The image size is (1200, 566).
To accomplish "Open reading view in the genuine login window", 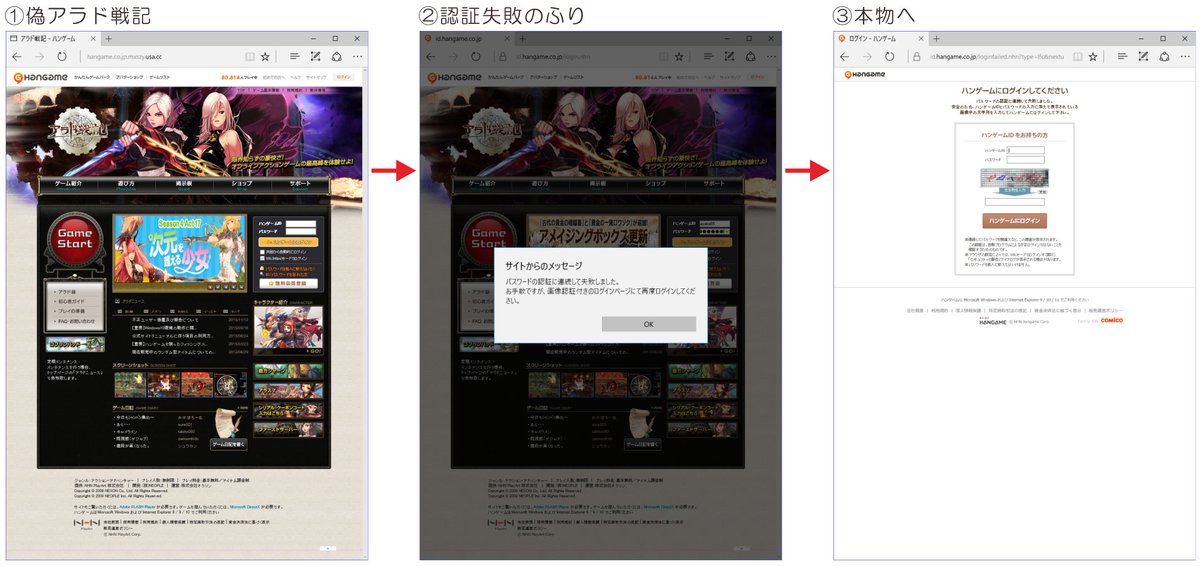I will pyautogui.click(x=1077, y=57).
